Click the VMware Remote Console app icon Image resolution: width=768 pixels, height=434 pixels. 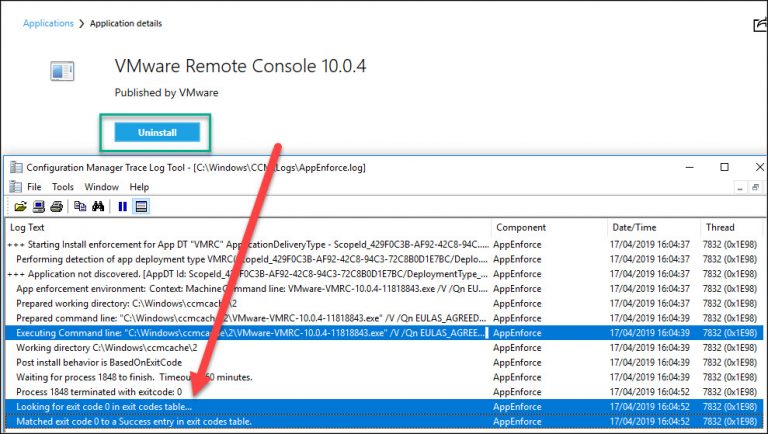(x=62, y=71)
